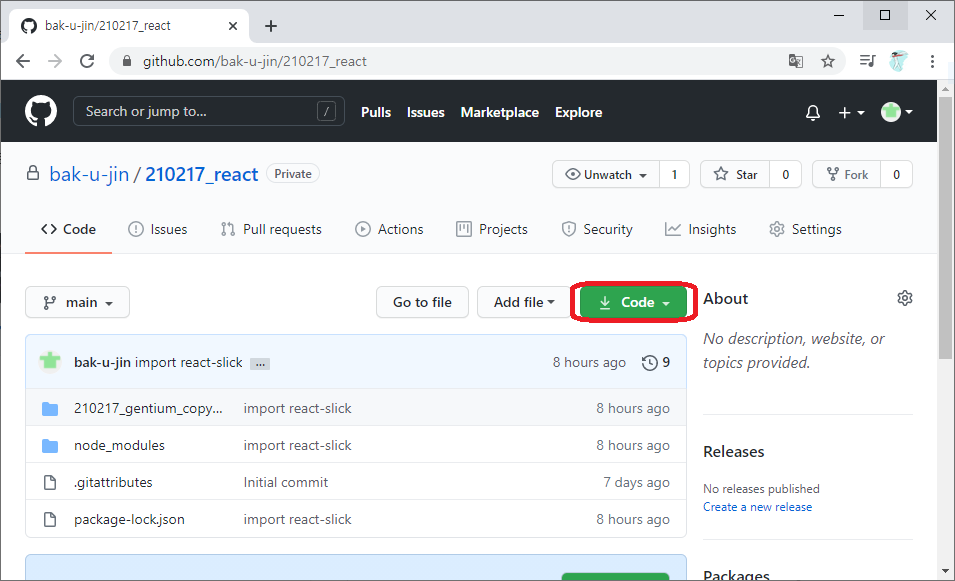The height and width of the screenshot is (581, 955).
Task: Click the Chrome profile avatar
Action: (898, 61)
